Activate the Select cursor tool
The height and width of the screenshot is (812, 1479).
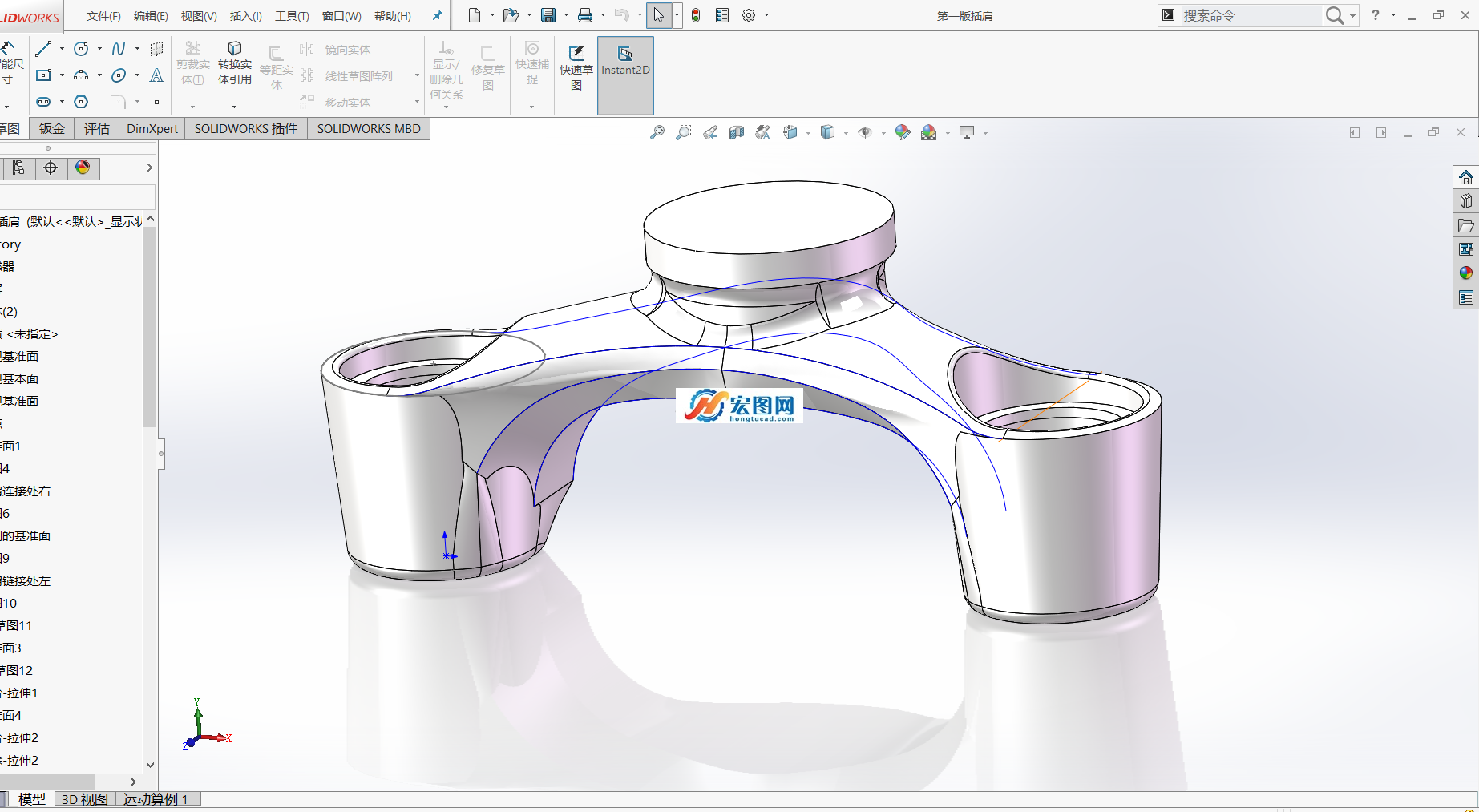click(658, 15)
